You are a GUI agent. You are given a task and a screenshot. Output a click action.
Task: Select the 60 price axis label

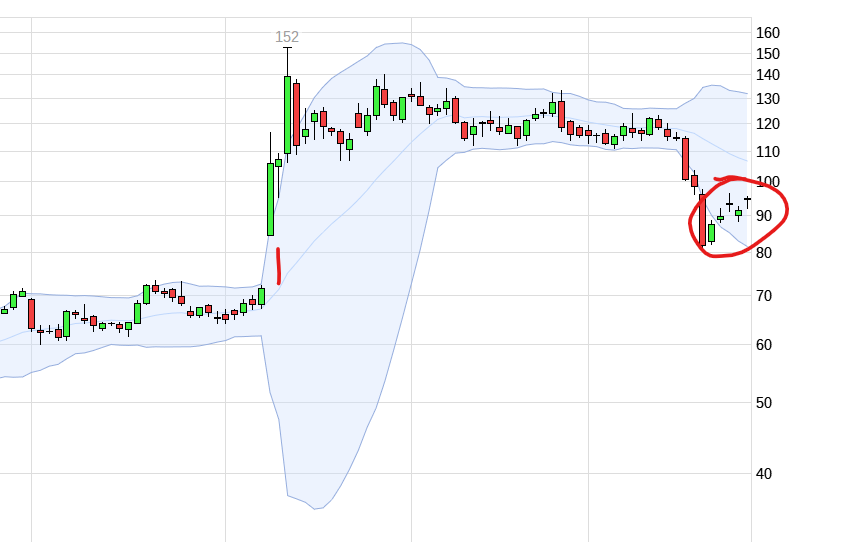pos(764,345)
